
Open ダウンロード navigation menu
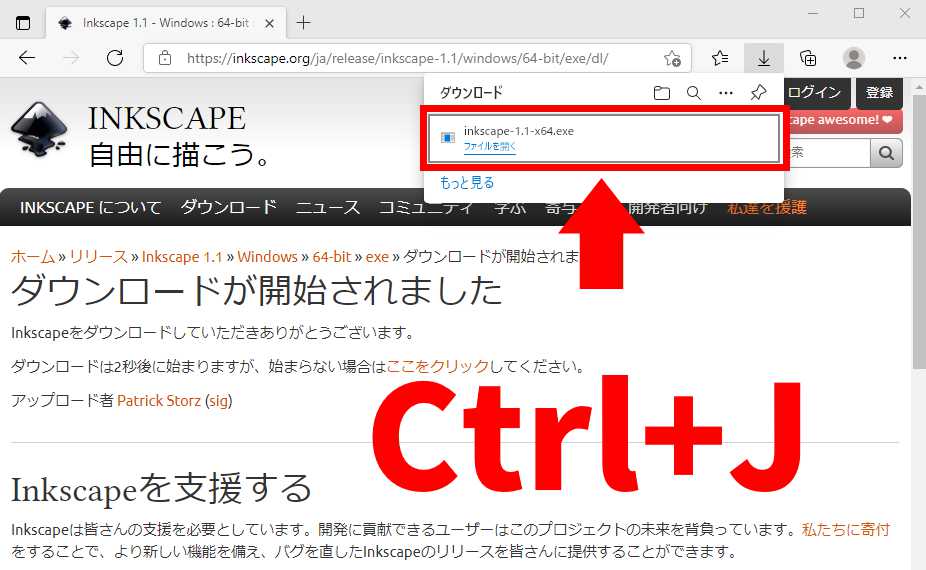pos(229,207)
